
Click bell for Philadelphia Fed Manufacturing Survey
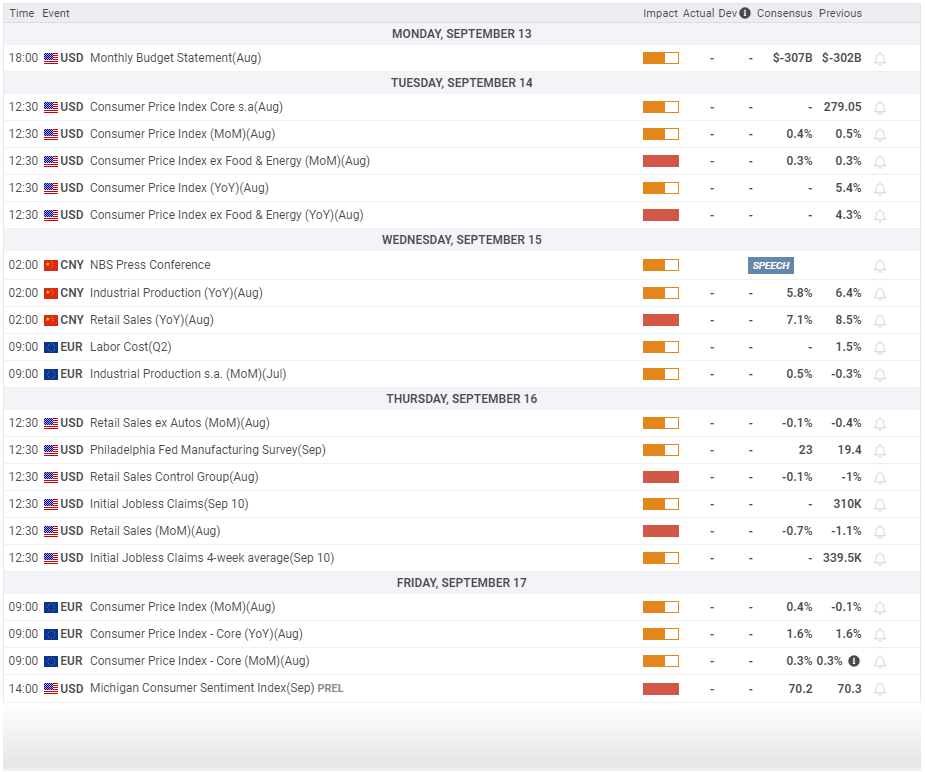(880, 451)
